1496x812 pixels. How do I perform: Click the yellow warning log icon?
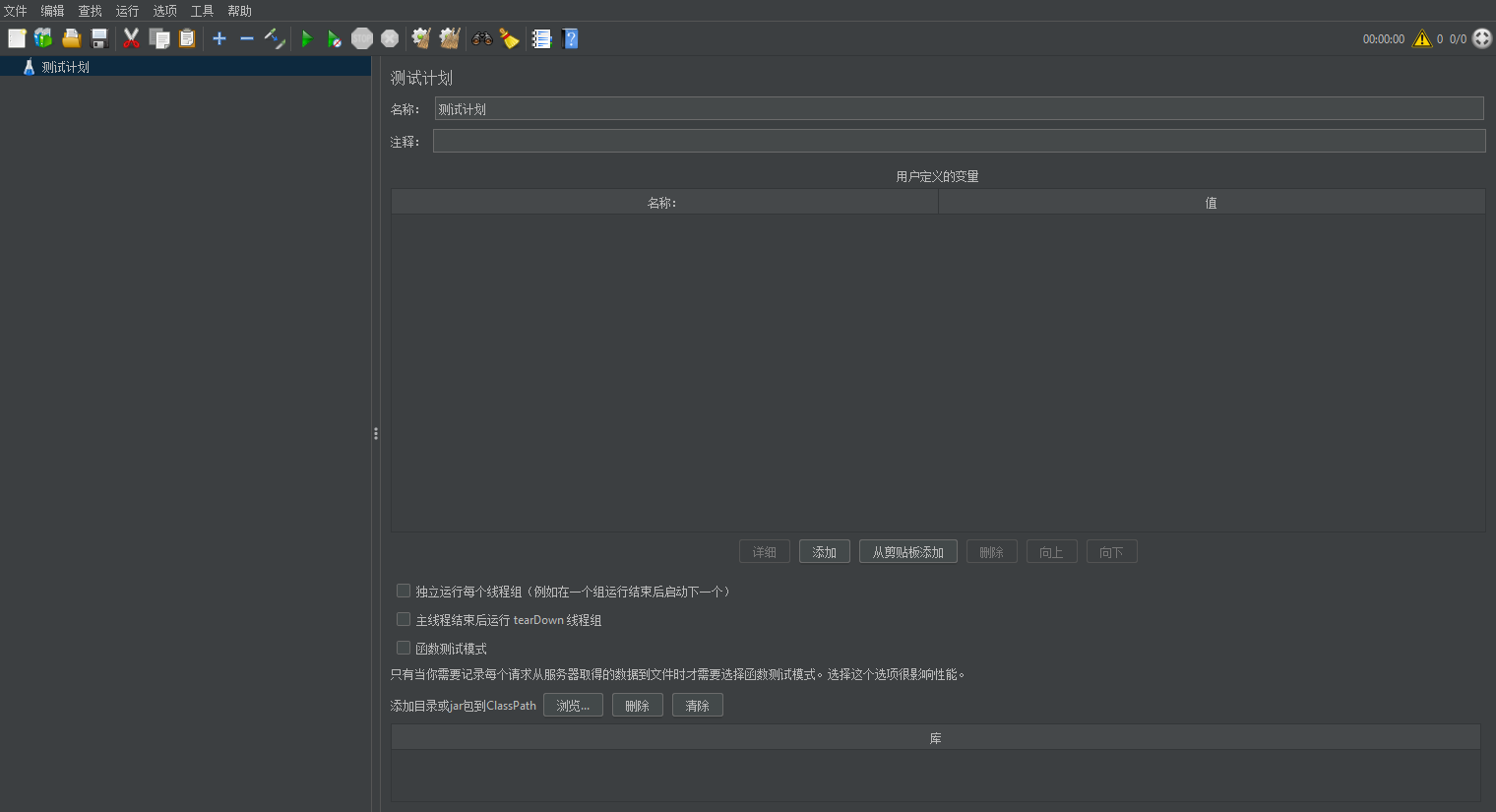click(1422, 38)
